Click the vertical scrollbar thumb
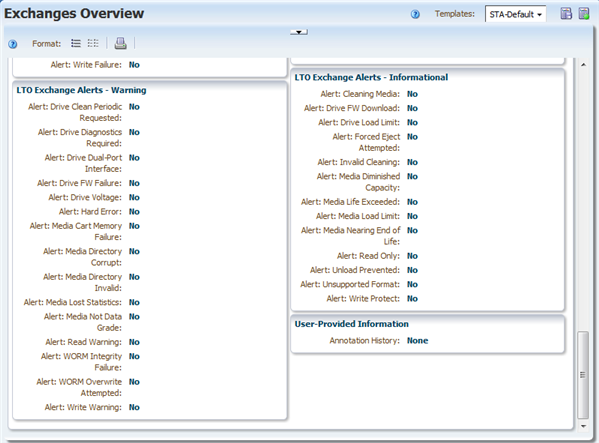The image size is (599, 443). pos(583,375)
